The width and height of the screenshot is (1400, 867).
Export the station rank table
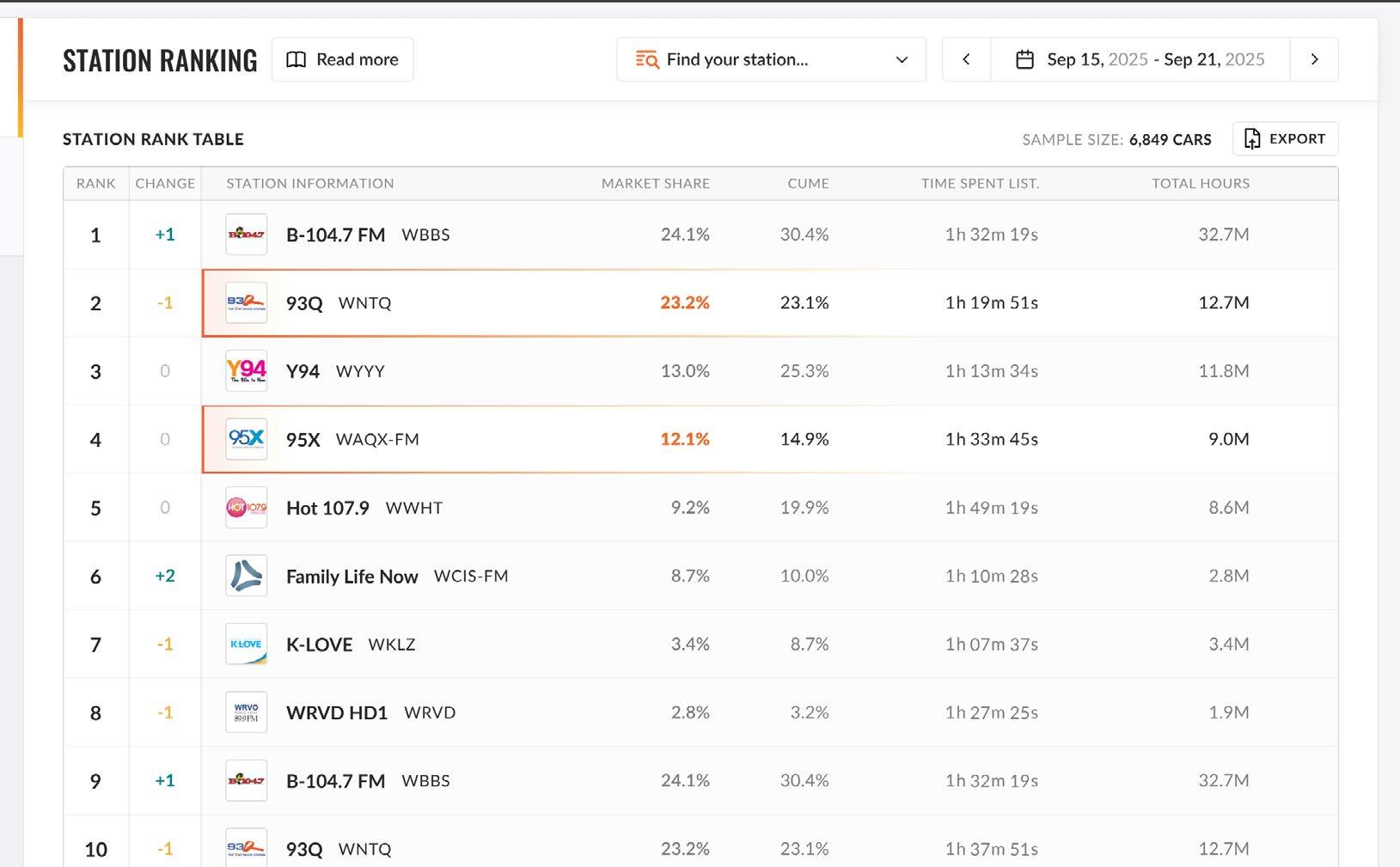click(1285, 139)
